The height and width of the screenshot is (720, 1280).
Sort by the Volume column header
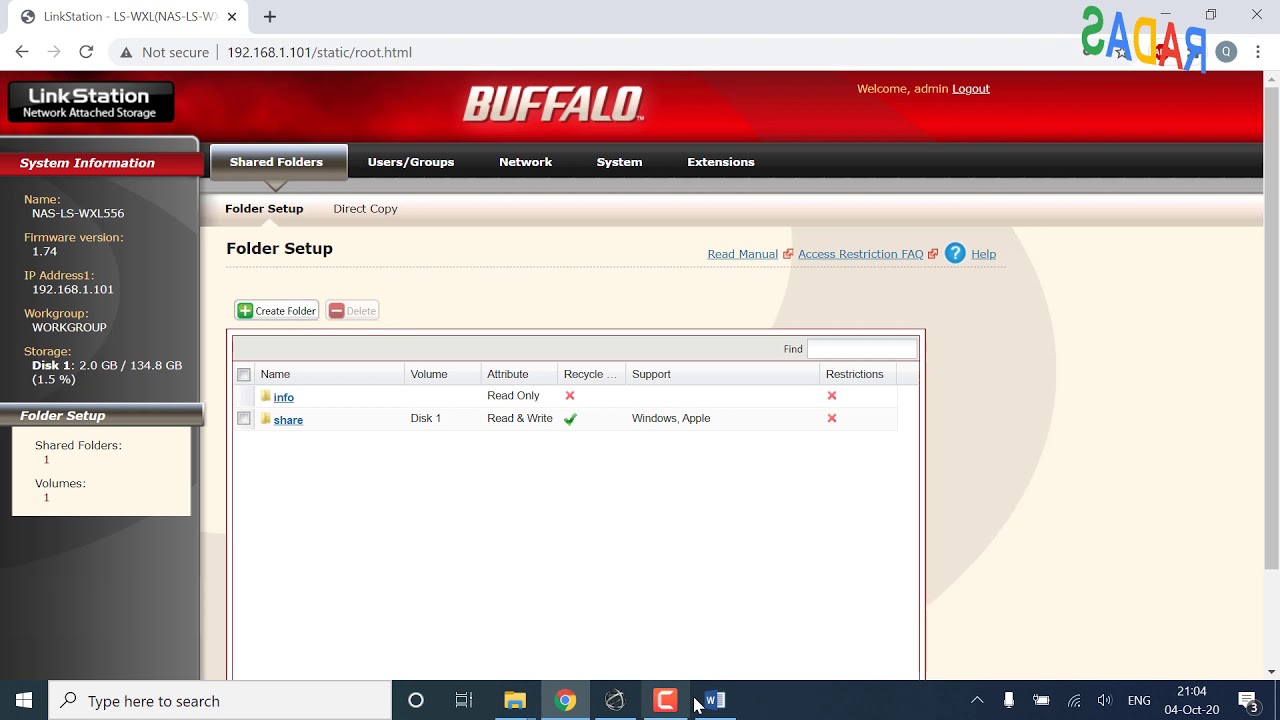coord(443,374)
